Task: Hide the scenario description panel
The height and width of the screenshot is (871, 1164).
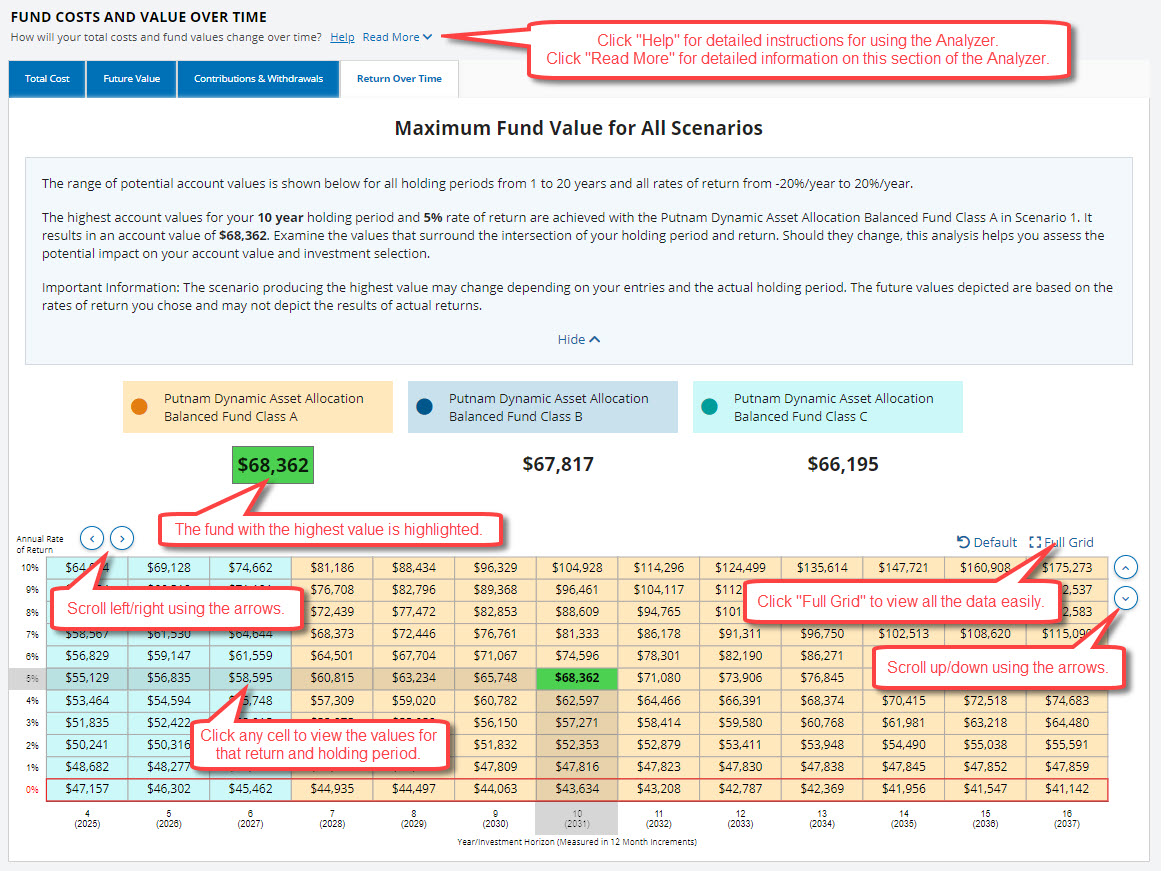Action: click(578, 339)
